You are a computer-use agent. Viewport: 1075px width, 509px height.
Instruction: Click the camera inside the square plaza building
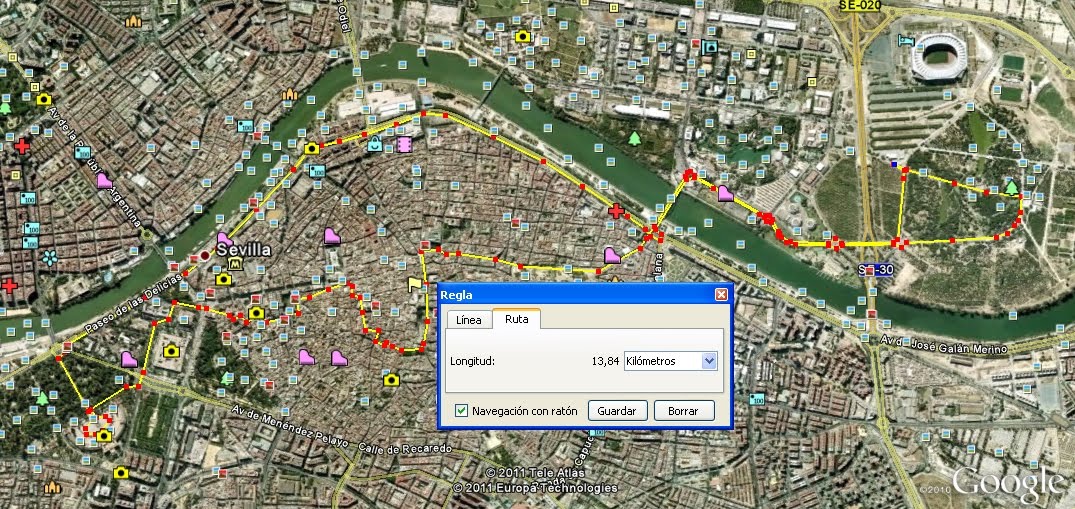point(171,351)
